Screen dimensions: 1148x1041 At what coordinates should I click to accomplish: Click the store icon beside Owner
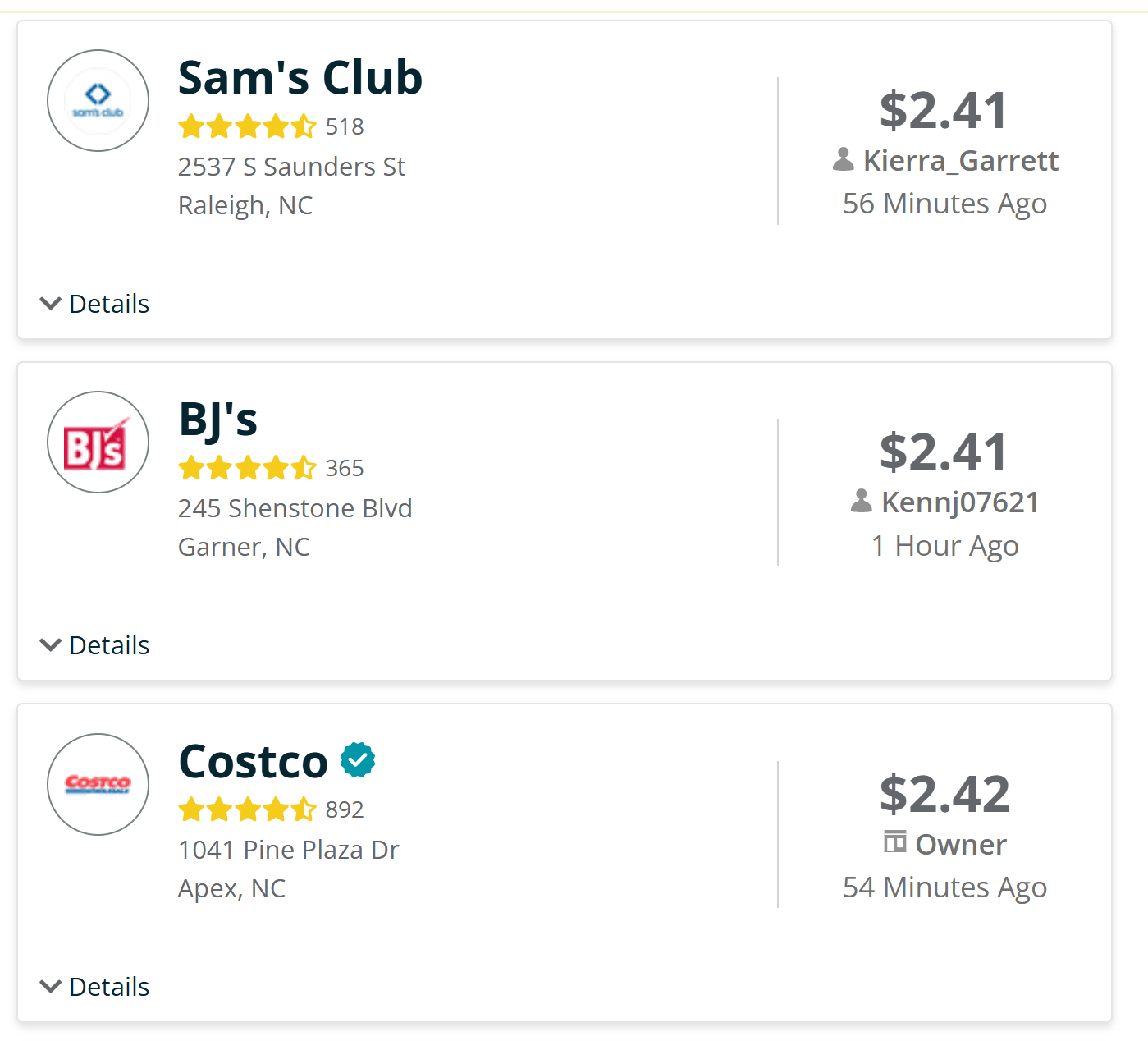(x=895, y=842)
